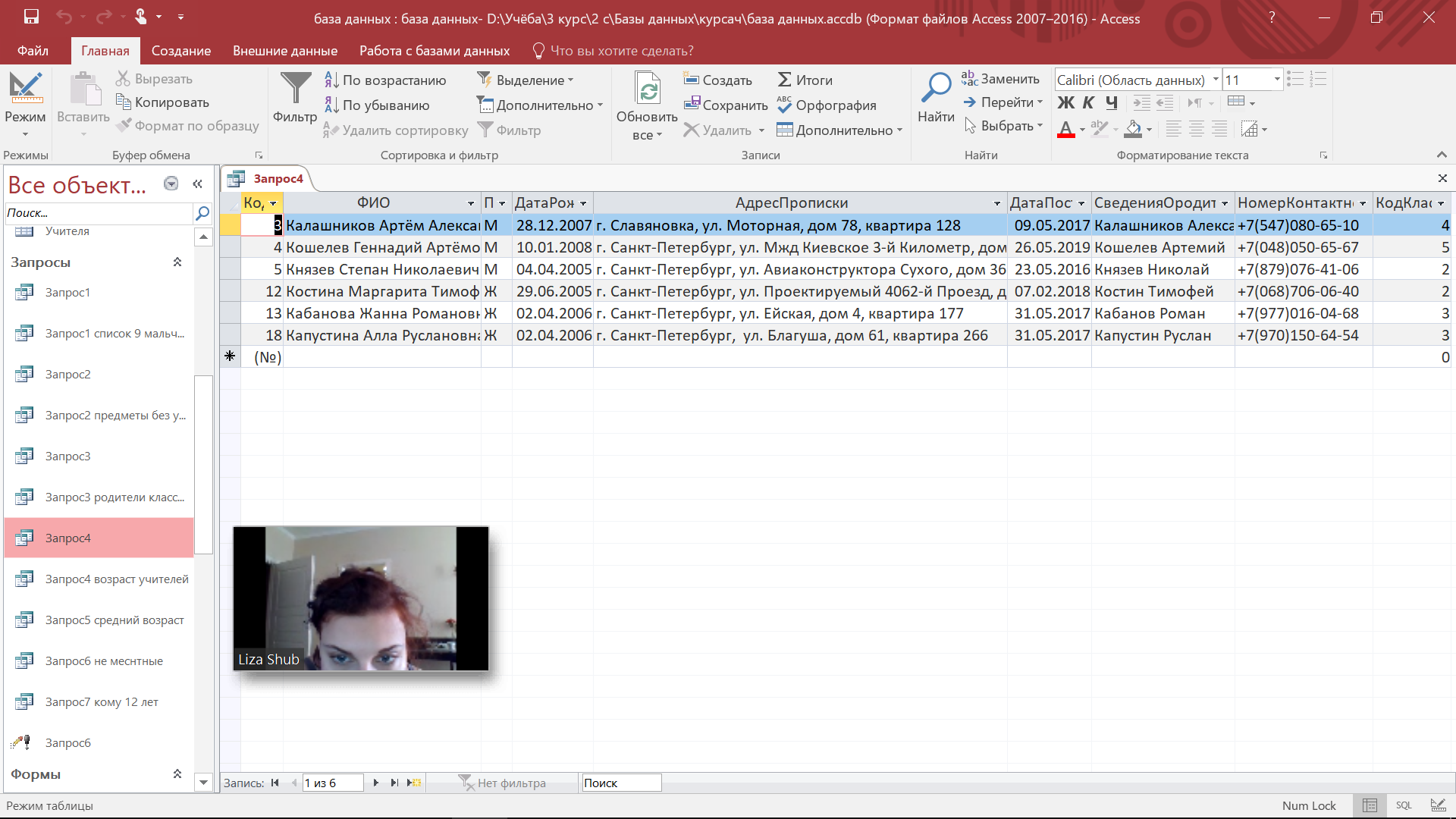
Task: Open the Файл menu
Action: point(33,51)
